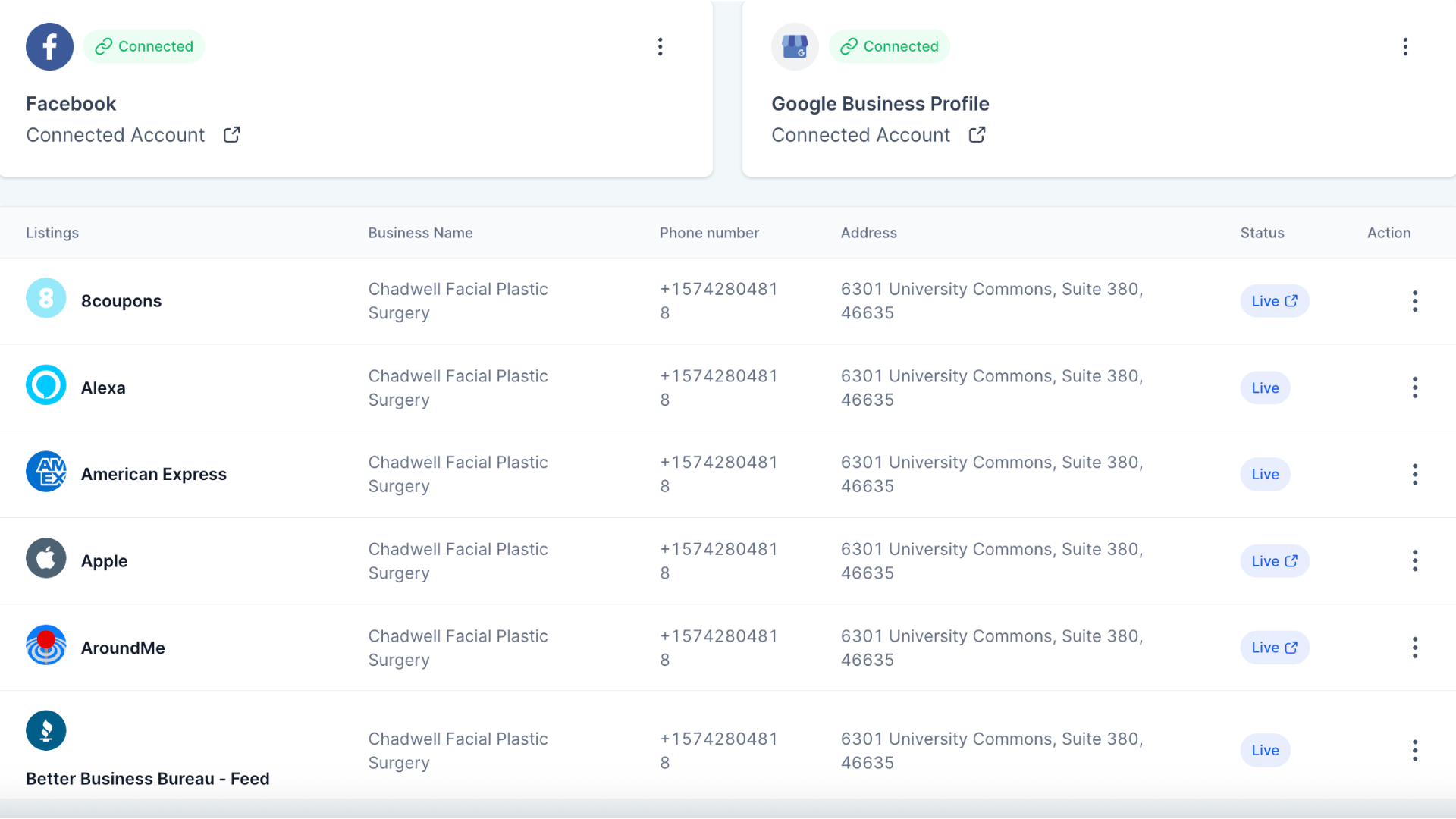Open the Apple Live listing link

(x=1275, y=561)
